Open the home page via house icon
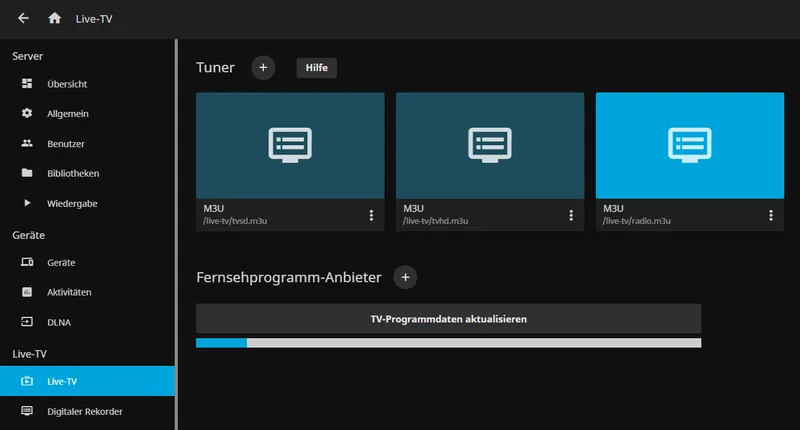Screen dimensions: 800x430 (55, 18)
